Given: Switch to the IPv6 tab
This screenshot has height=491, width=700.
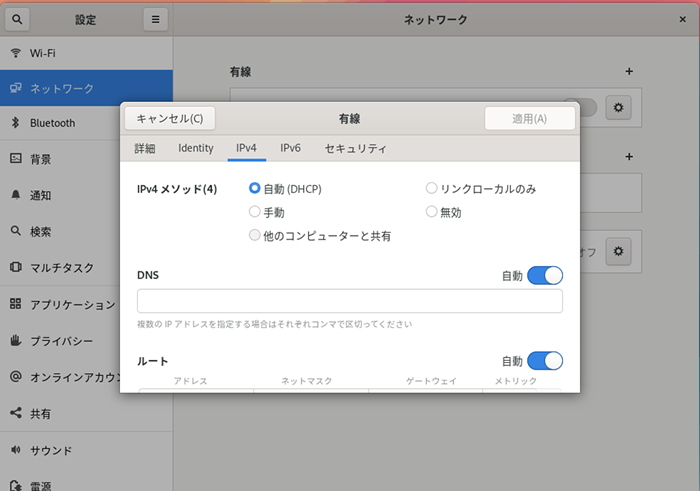Looking at the screenshot, I should click(x=290, y=148).
